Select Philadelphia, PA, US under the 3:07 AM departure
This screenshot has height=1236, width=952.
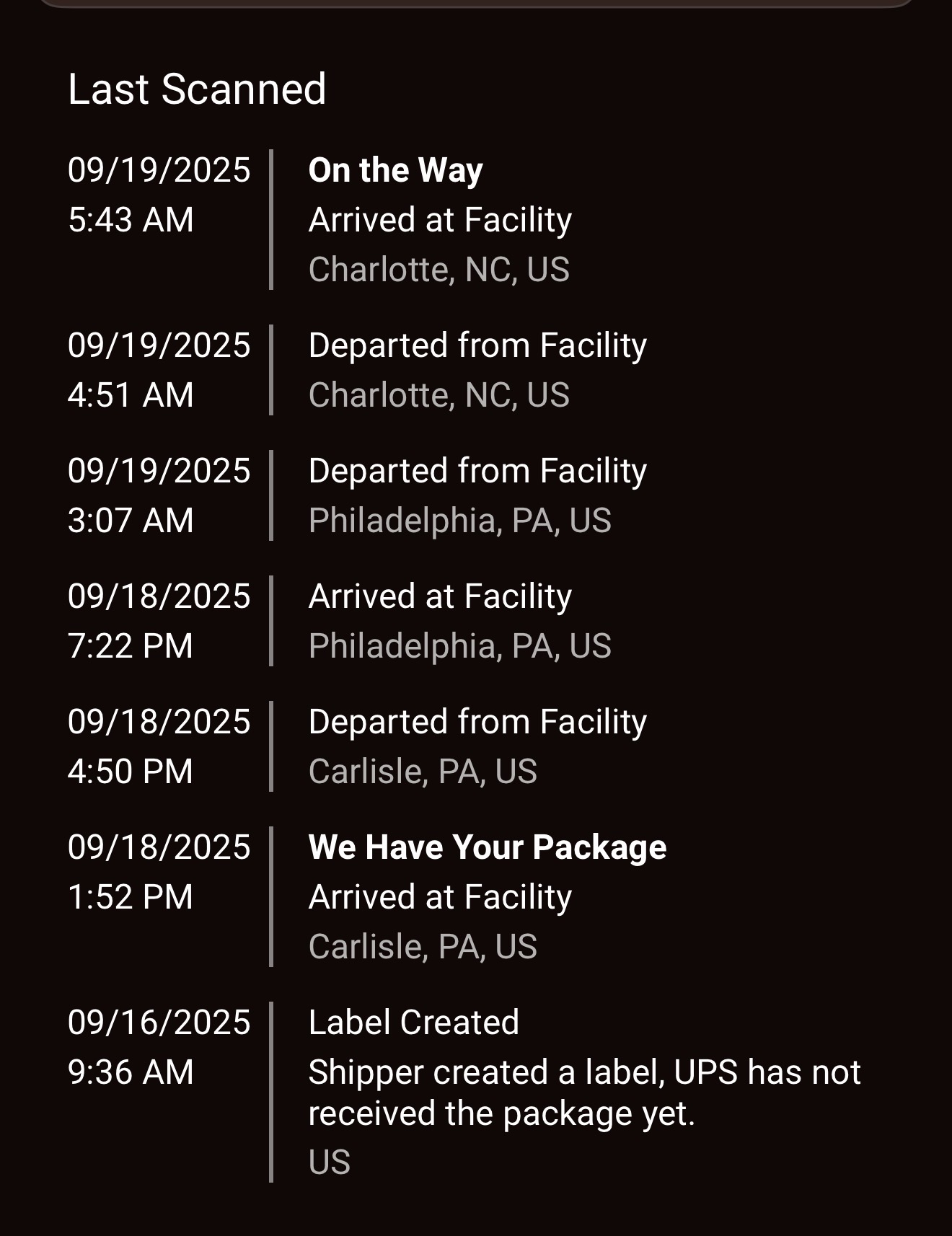click(x=459, y=521)
